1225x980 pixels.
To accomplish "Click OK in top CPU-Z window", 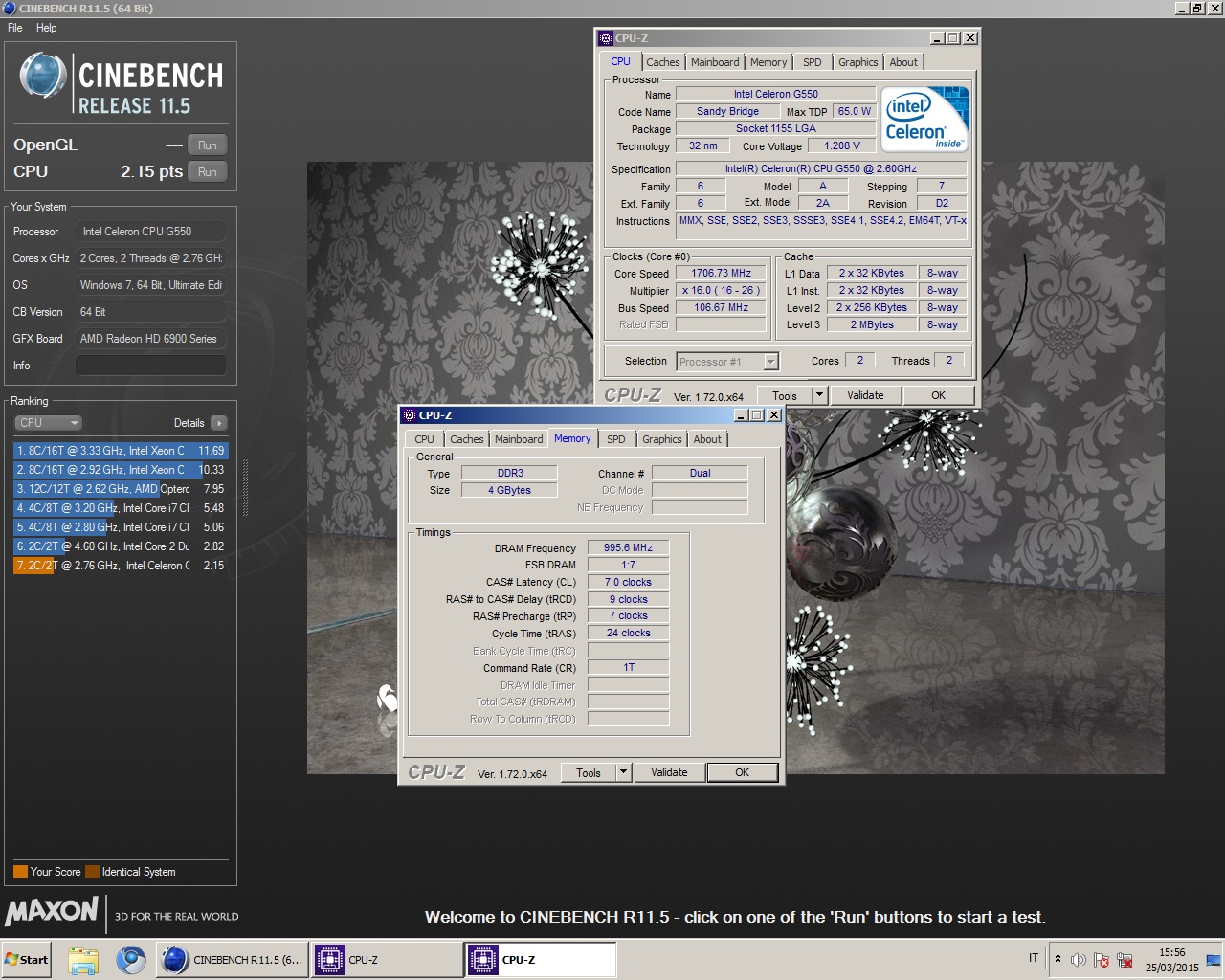I will tap(938, 395).
